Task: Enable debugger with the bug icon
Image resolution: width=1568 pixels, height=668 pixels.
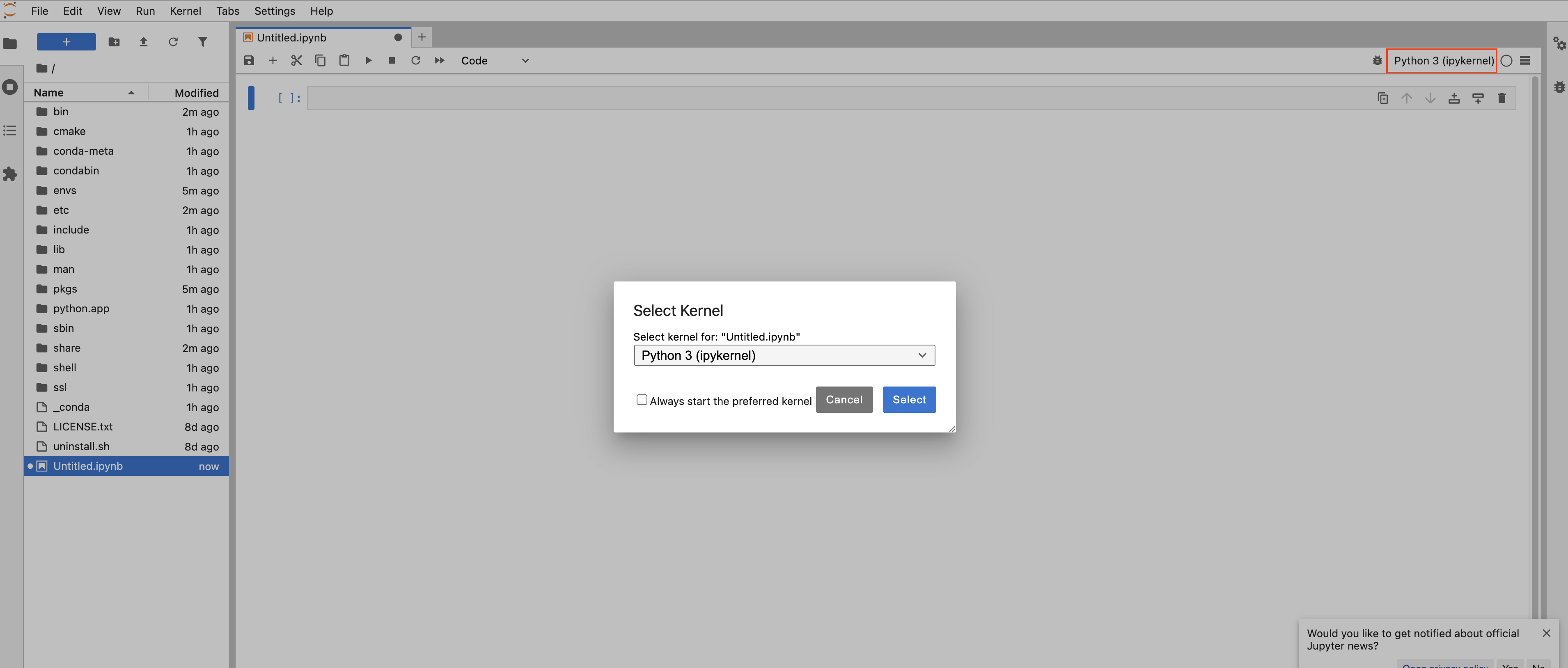Action: 1377,60
